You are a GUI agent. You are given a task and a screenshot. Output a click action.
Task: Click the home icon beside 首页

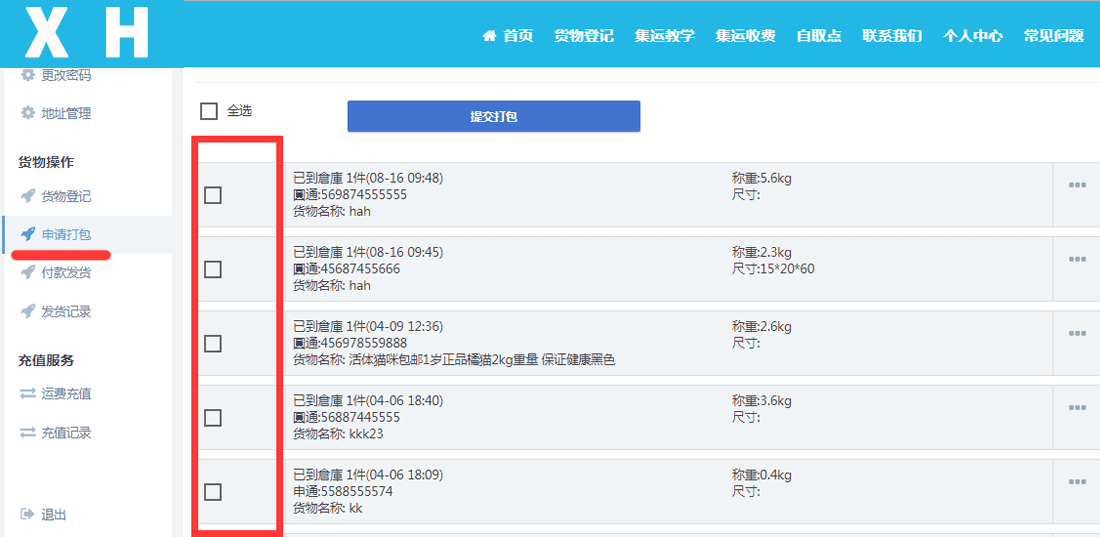point(489,36)
